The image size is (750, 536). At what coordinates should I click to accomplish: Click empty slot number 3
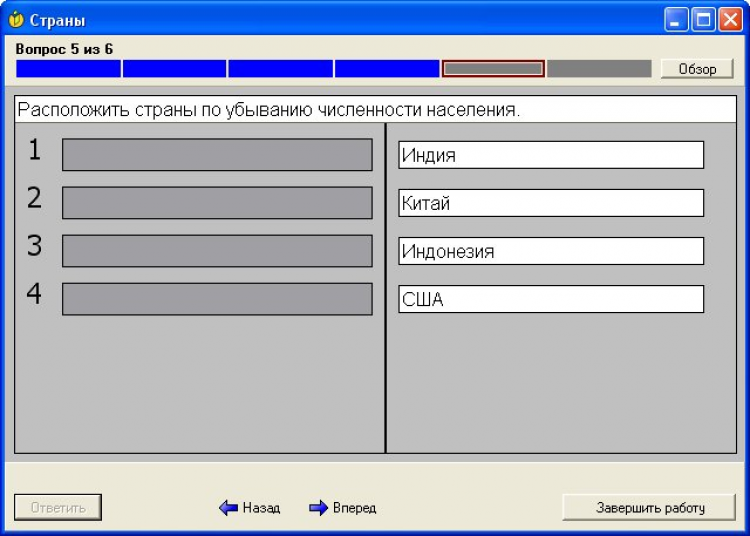(217, 251)
